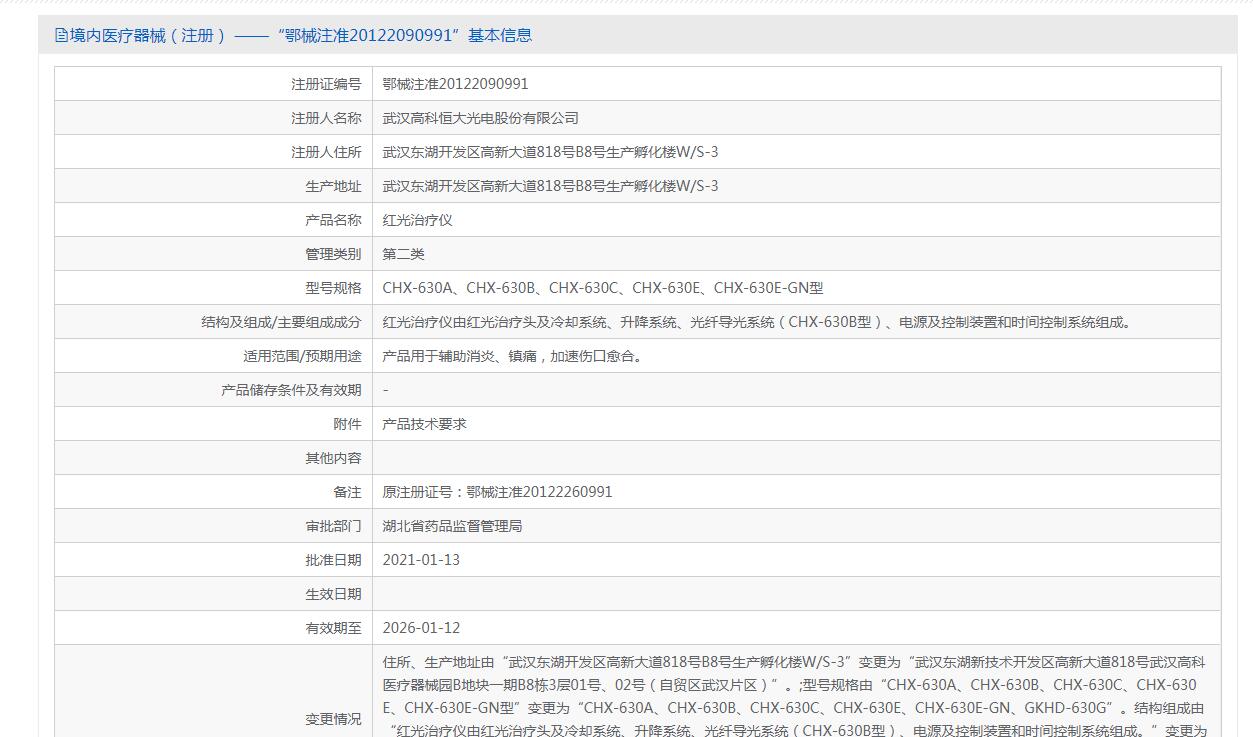
Task: Click the document icon beside the page heading
Action: click(61, 36)
